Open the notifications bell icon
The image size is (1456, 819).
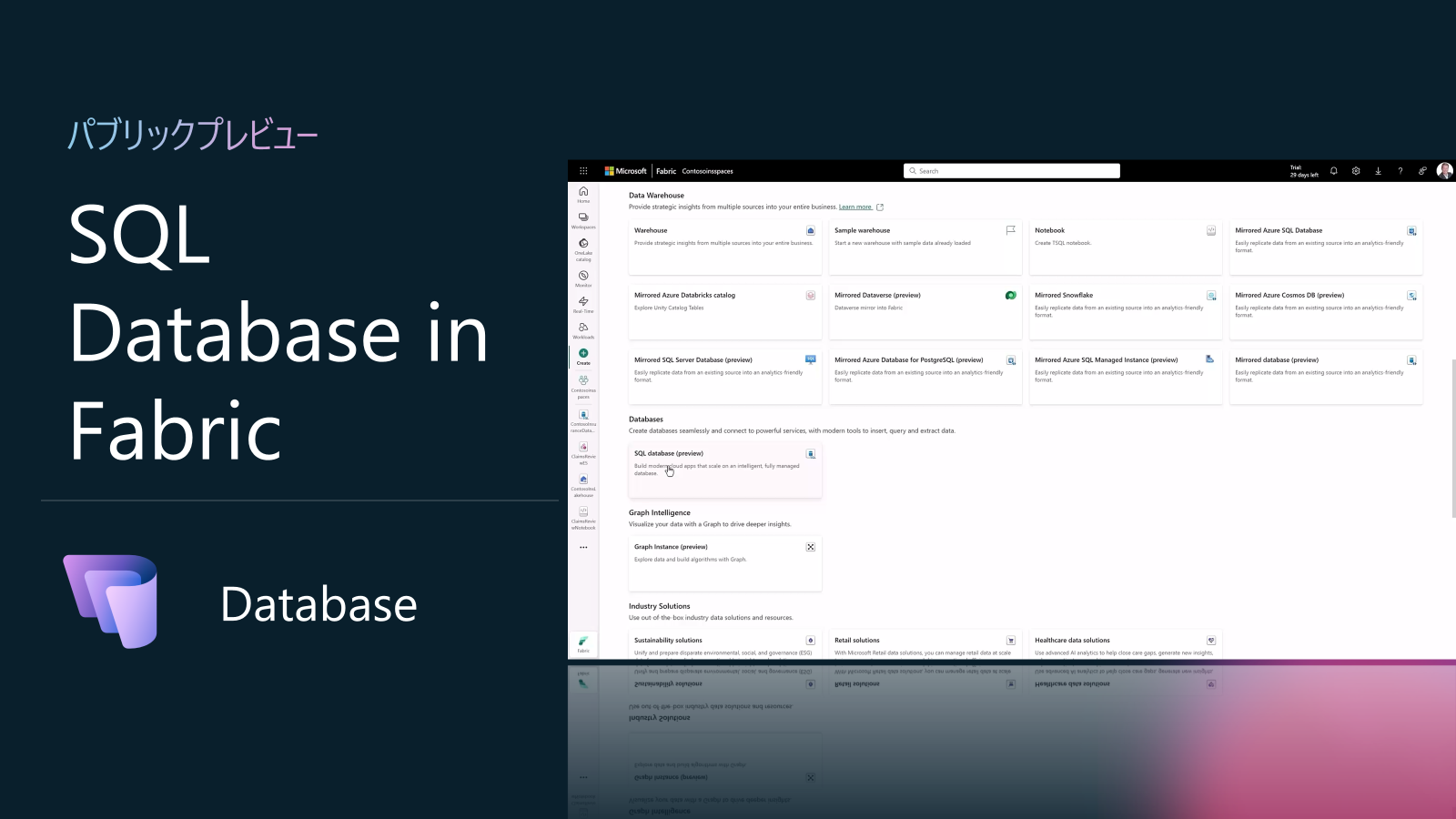click(1334, 171)
